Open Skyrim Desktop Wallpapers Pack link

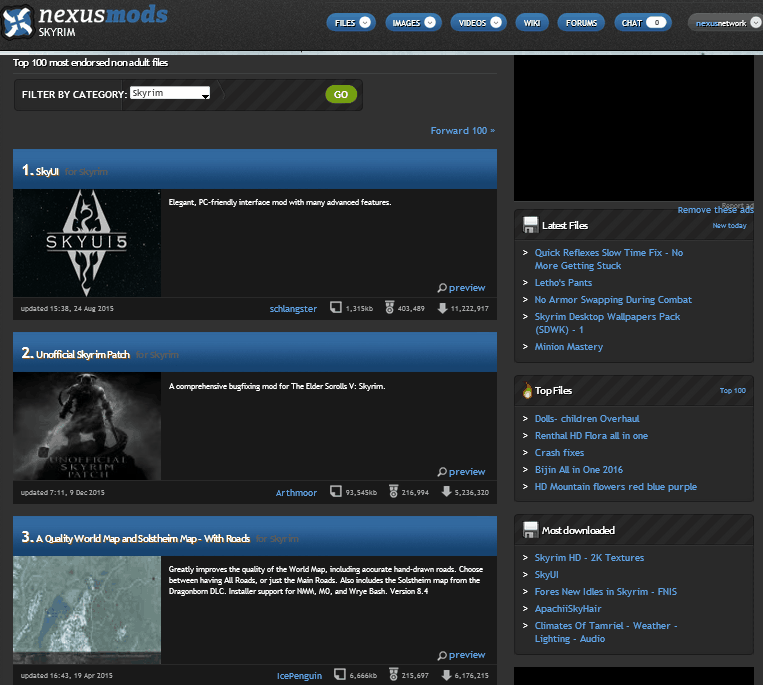pyautogui.click(x=607, y=323)
